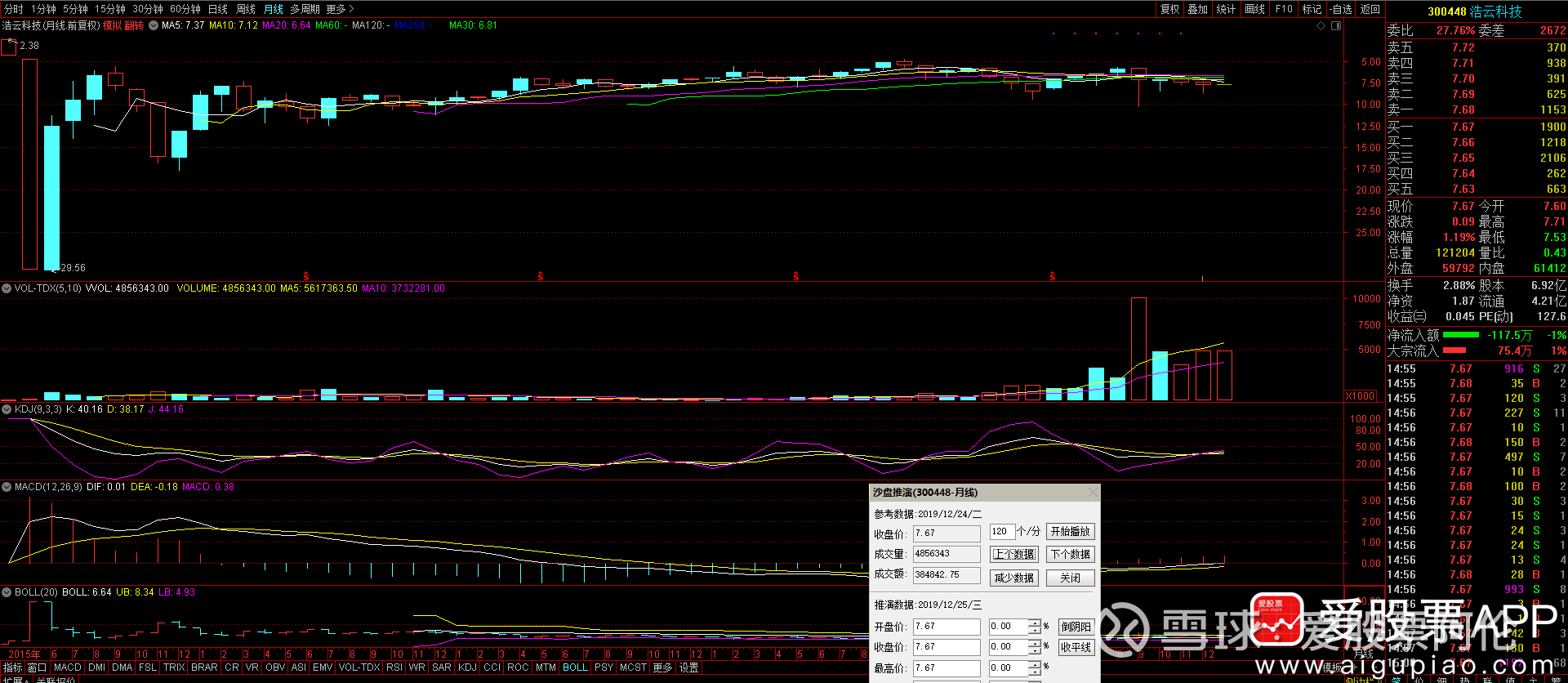The height and width of the screenshot is (683, 1568).
Task: Expand the BOLL indicator dropdown circle
Action: pos(7,592)
